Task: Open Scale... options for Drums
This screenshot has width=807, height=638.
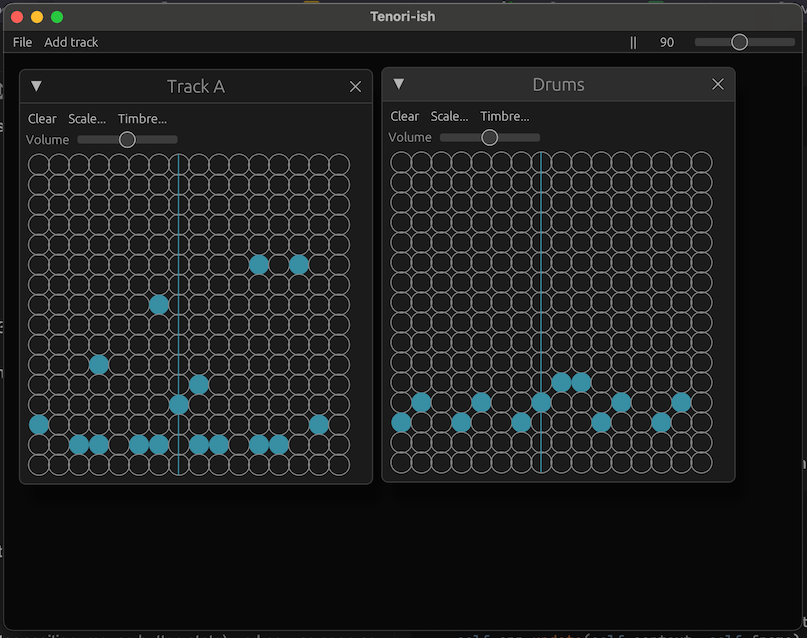Action: coord(449,117)
